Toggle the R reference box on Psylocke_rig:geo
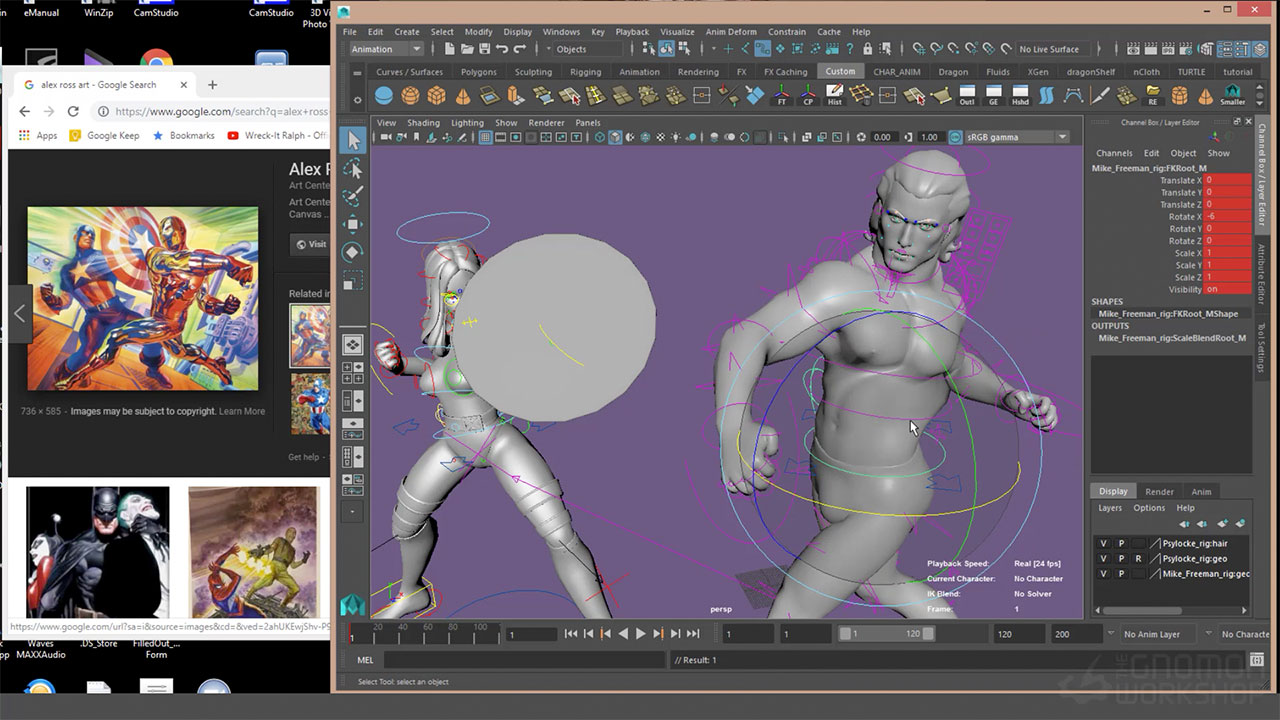Image resolution: width=1280 pixels, height=720 pixels. point(1138,559)
